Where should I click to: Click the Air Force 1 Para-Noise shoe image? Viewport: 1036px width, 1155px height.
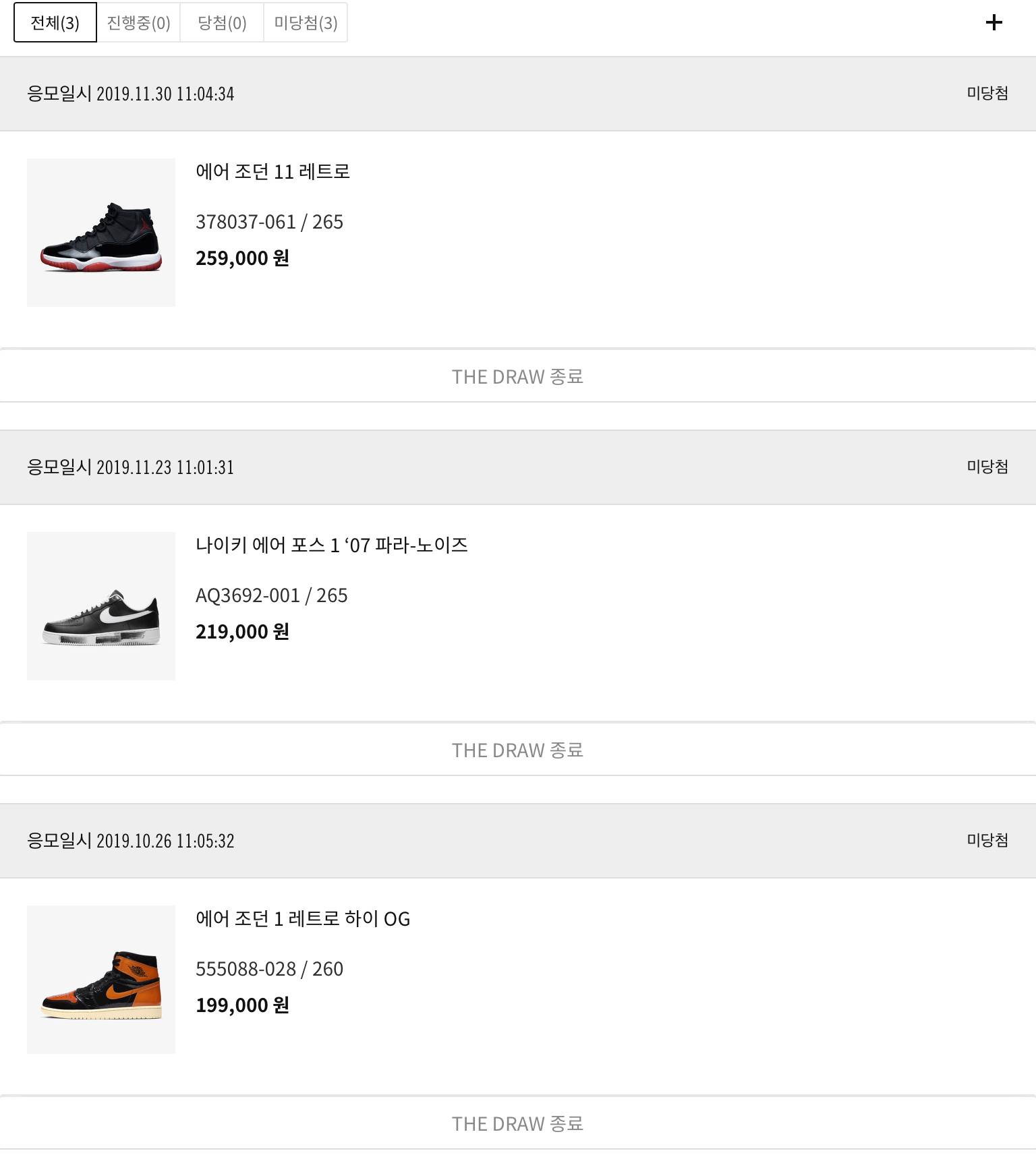coord(101,606)
